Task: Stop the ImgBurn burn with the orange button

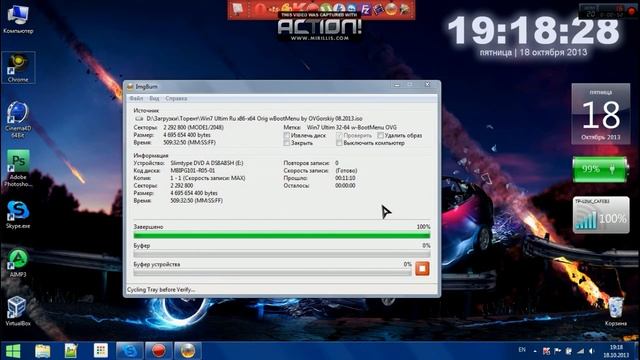Action: click(x=422, y=269)
